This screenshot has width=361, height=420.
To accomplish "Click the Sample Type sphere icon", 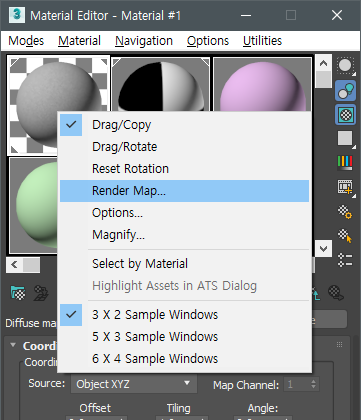I will (345, 66).
